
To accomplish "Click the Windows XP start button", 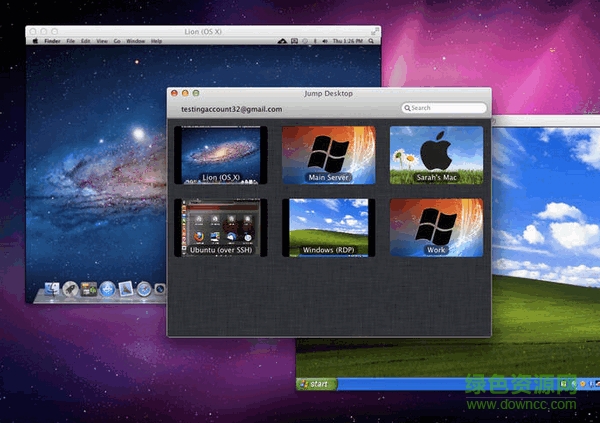I will [x=318, y=384].
